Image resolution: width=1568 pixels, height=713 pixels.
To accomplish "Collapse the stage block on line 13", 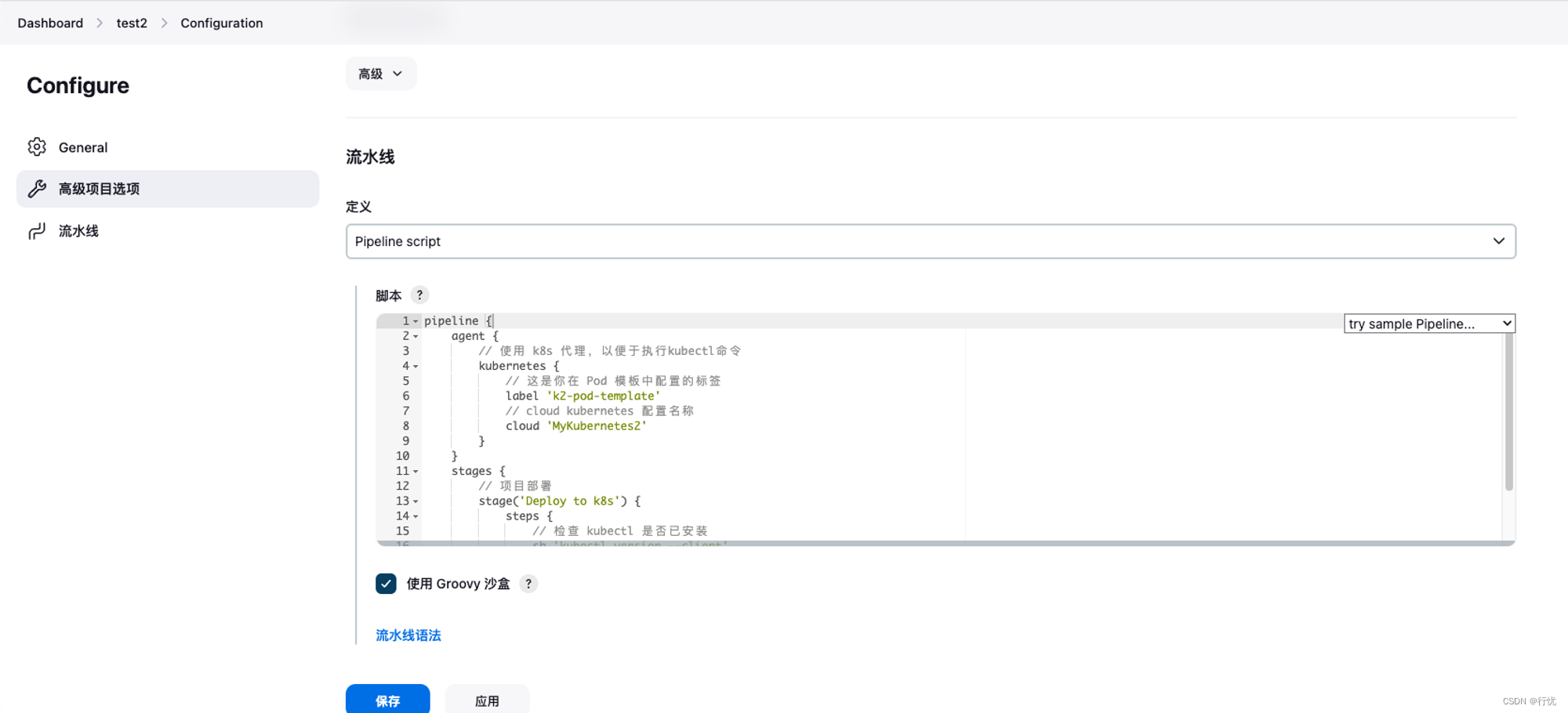I will point(416,501).
